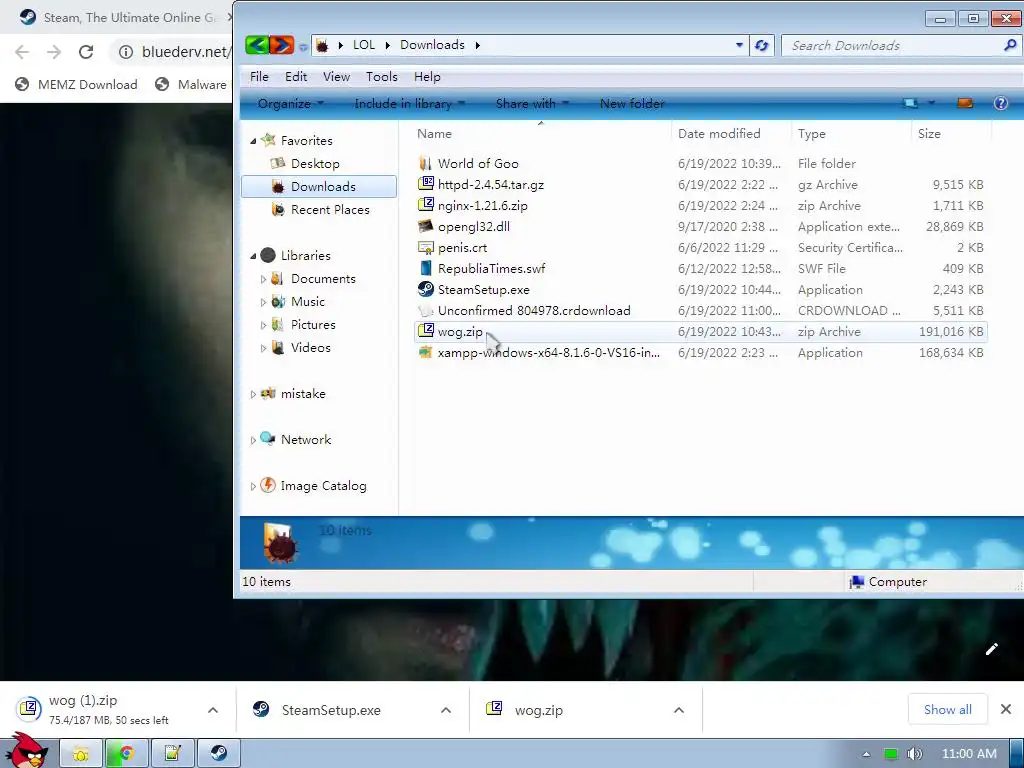The width and height of the screenshot is (1024, 768).
Task: Click the change view icon in toolbar
Action: [x=910, y=103]
